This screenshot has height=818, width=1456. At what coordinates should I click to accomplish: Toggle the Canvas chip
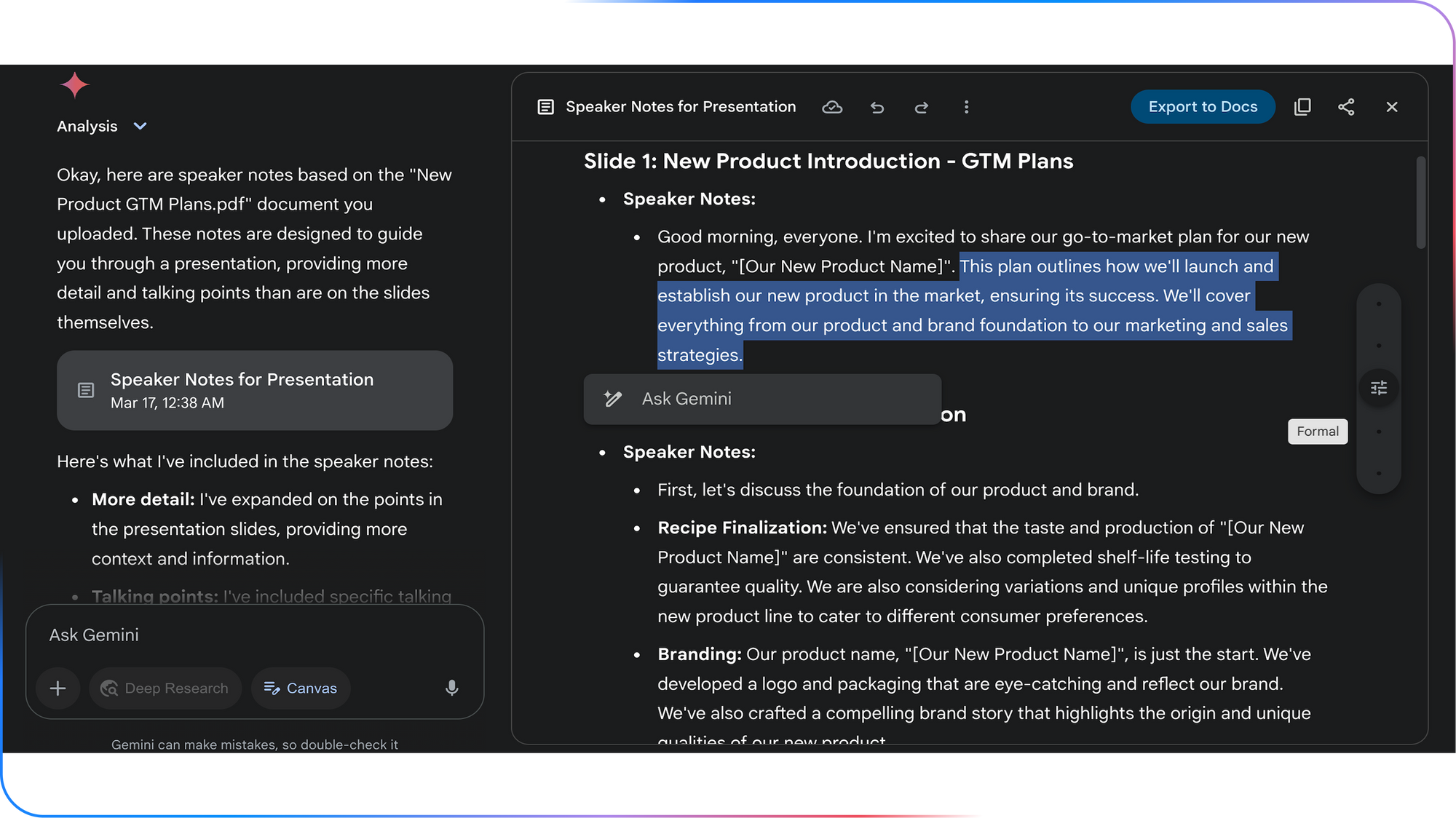coord(301,688)
